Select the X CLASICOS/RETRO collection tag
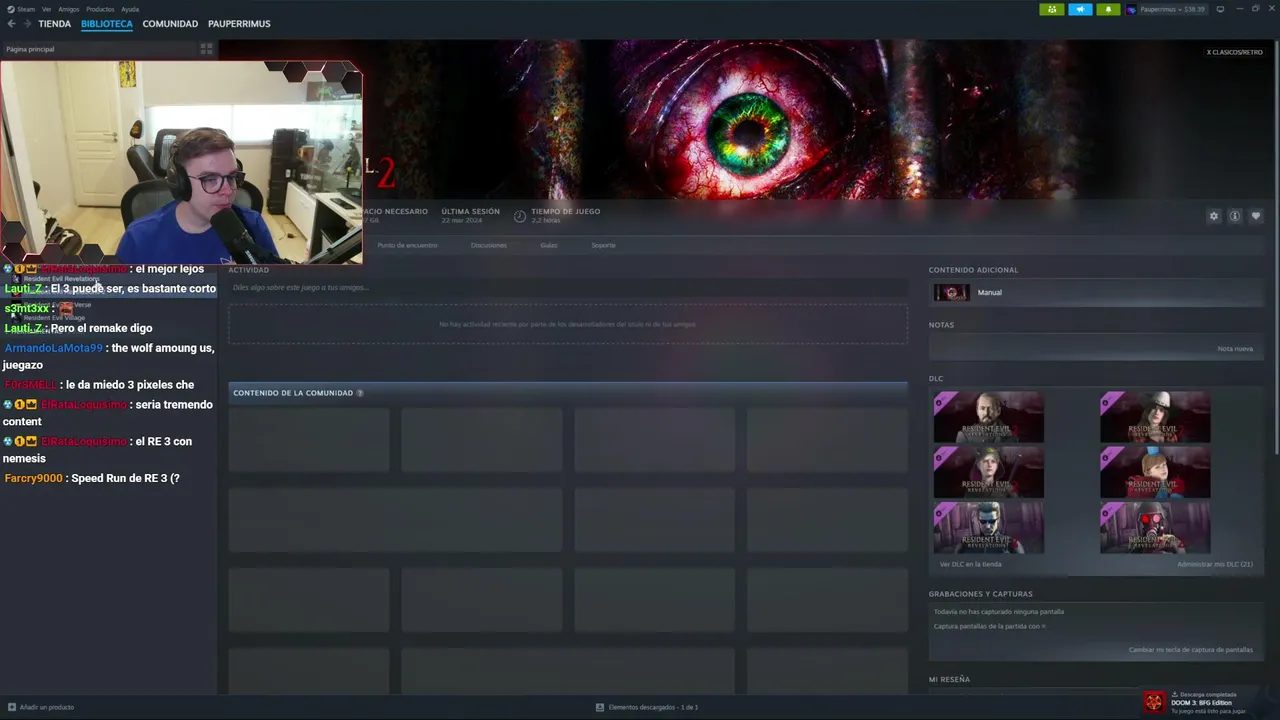Image resolution: width=1280 pixels, height=720 pixels. 1234,52
